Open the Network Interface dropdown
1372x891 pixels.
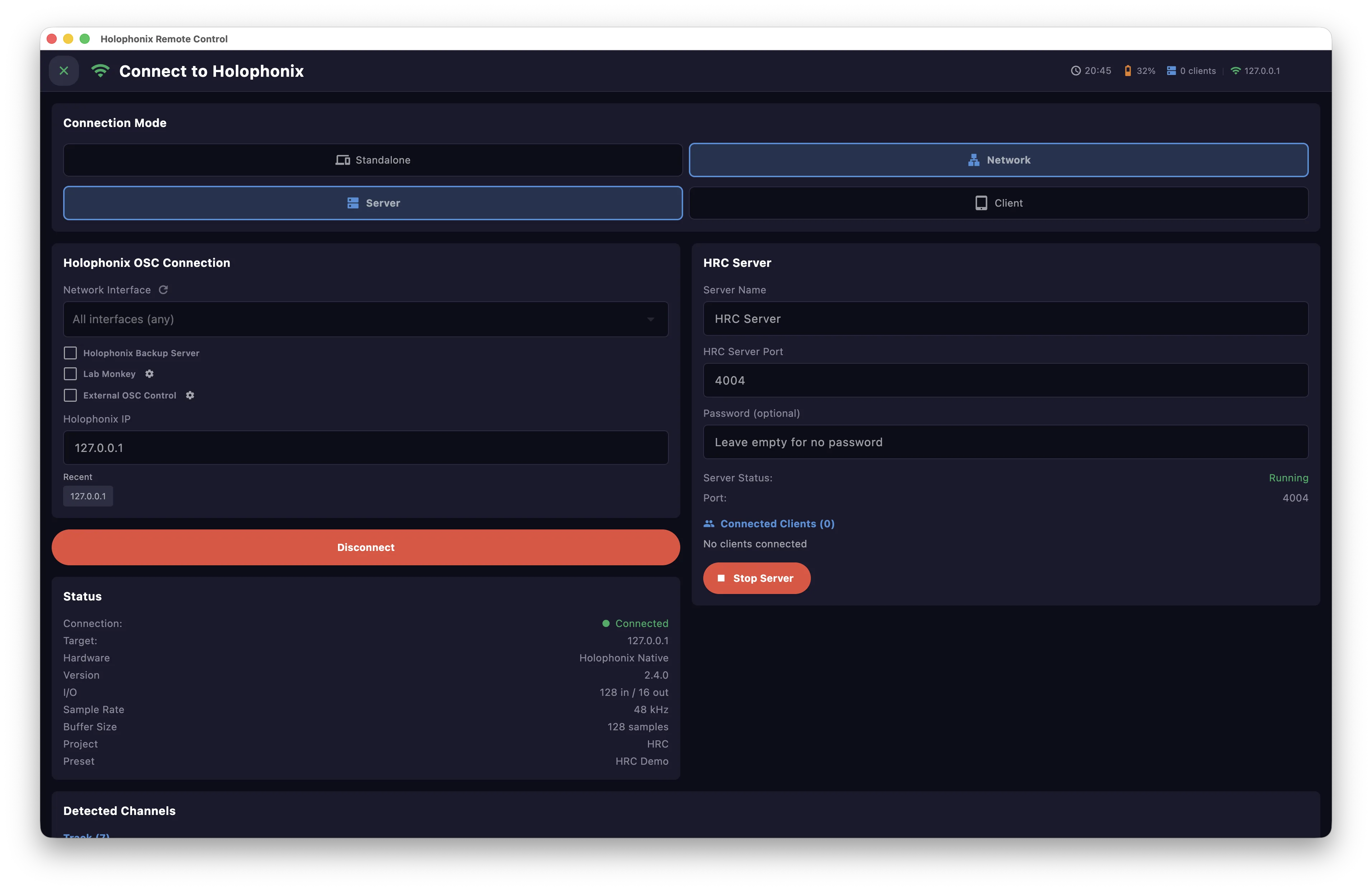[x=366, y=319]
